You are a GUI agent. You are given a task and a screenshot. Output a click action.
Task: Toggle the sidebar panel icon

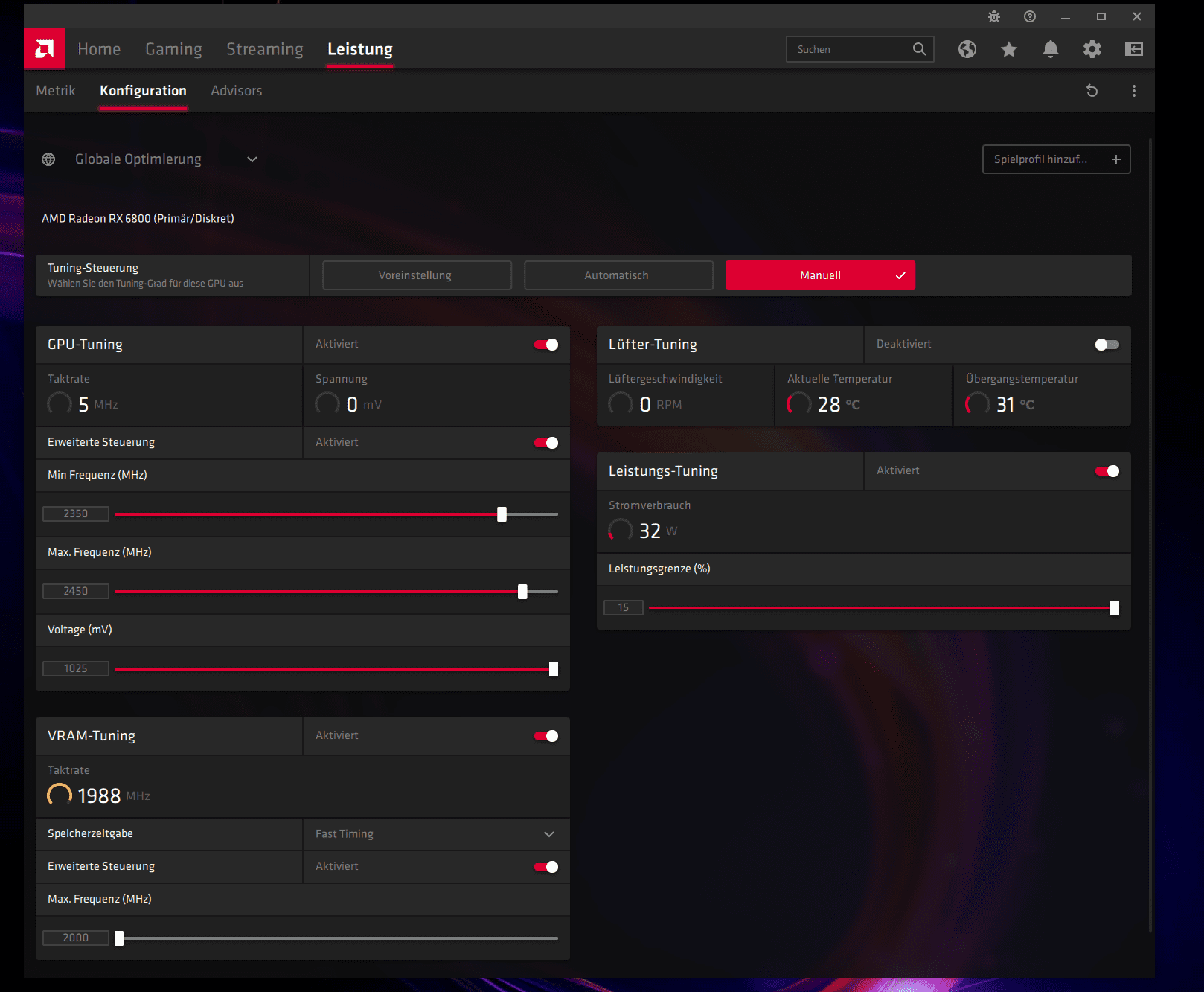[1134, 49]
